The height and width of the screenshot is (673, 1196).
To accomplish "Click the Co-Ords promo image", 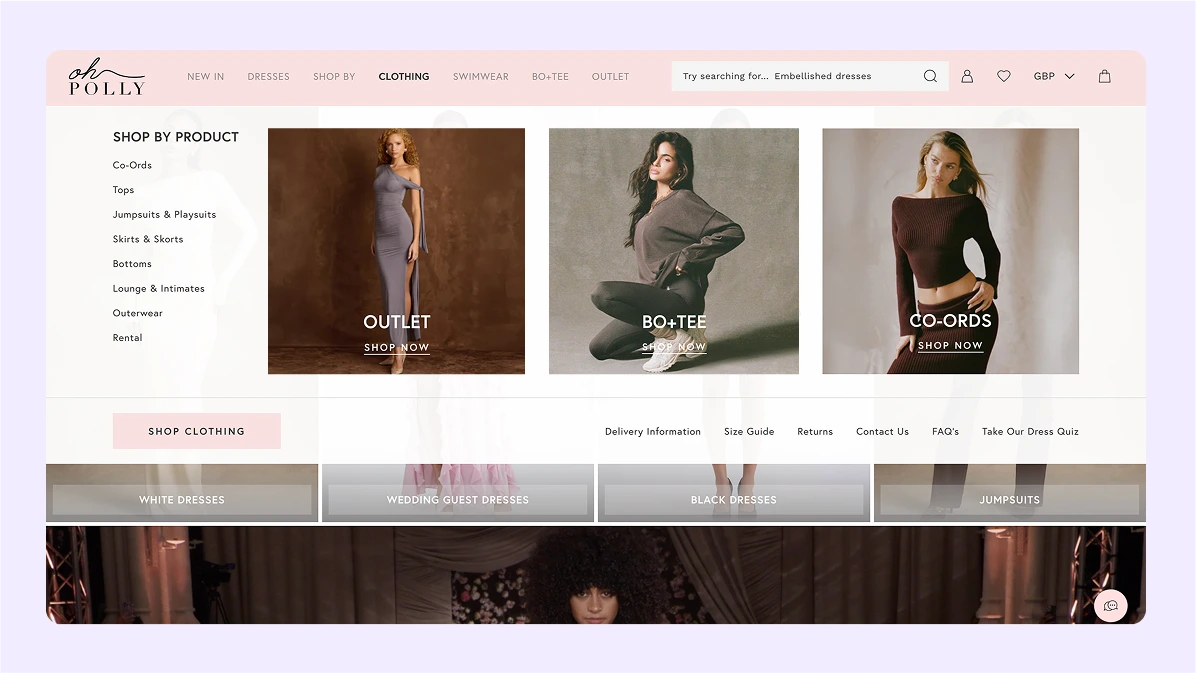I will pos(950,251).
